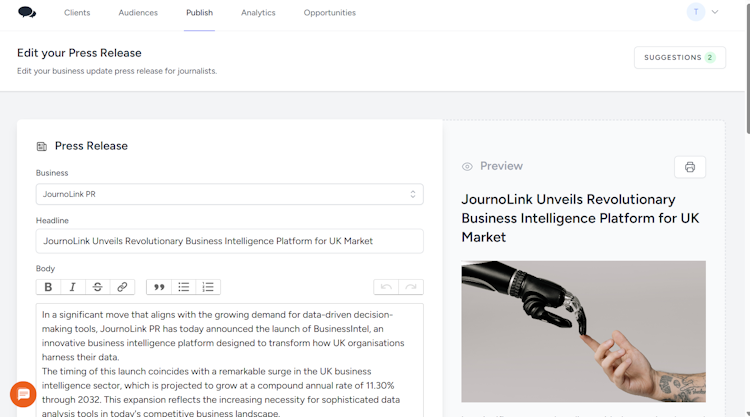Insert a link in the body
Screen dimensions: 750x417
[x=122, y=287]
